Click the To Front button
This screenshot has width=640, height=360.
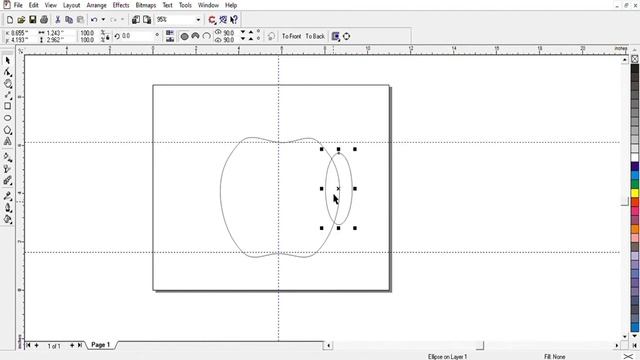[x=291, y=36]
